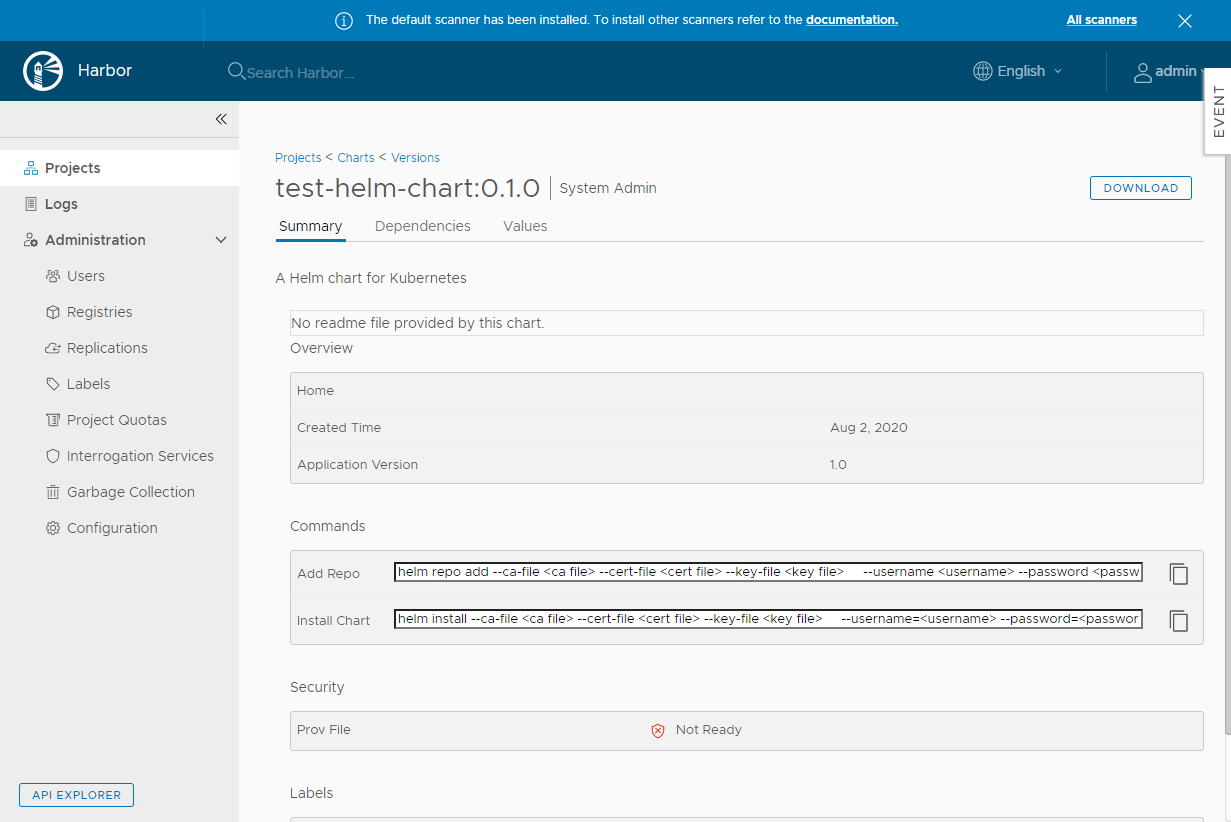1231x822 pixels.
Task: Click the Harbor lighthouse logo
Action: point(43,71)
